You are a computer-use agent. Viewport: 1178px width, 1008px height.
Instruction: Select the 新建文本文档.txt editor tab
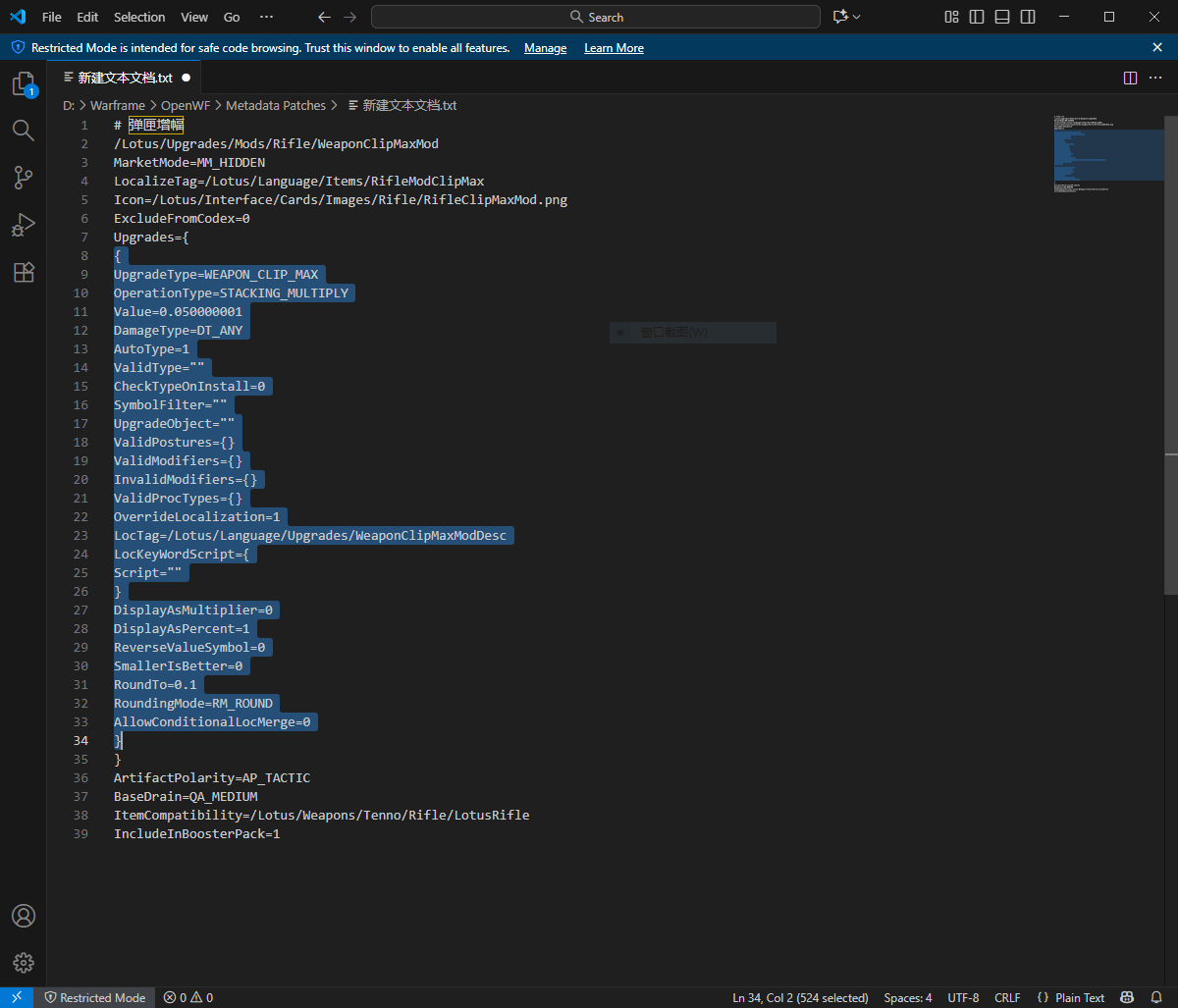click(x=125, y=78)
